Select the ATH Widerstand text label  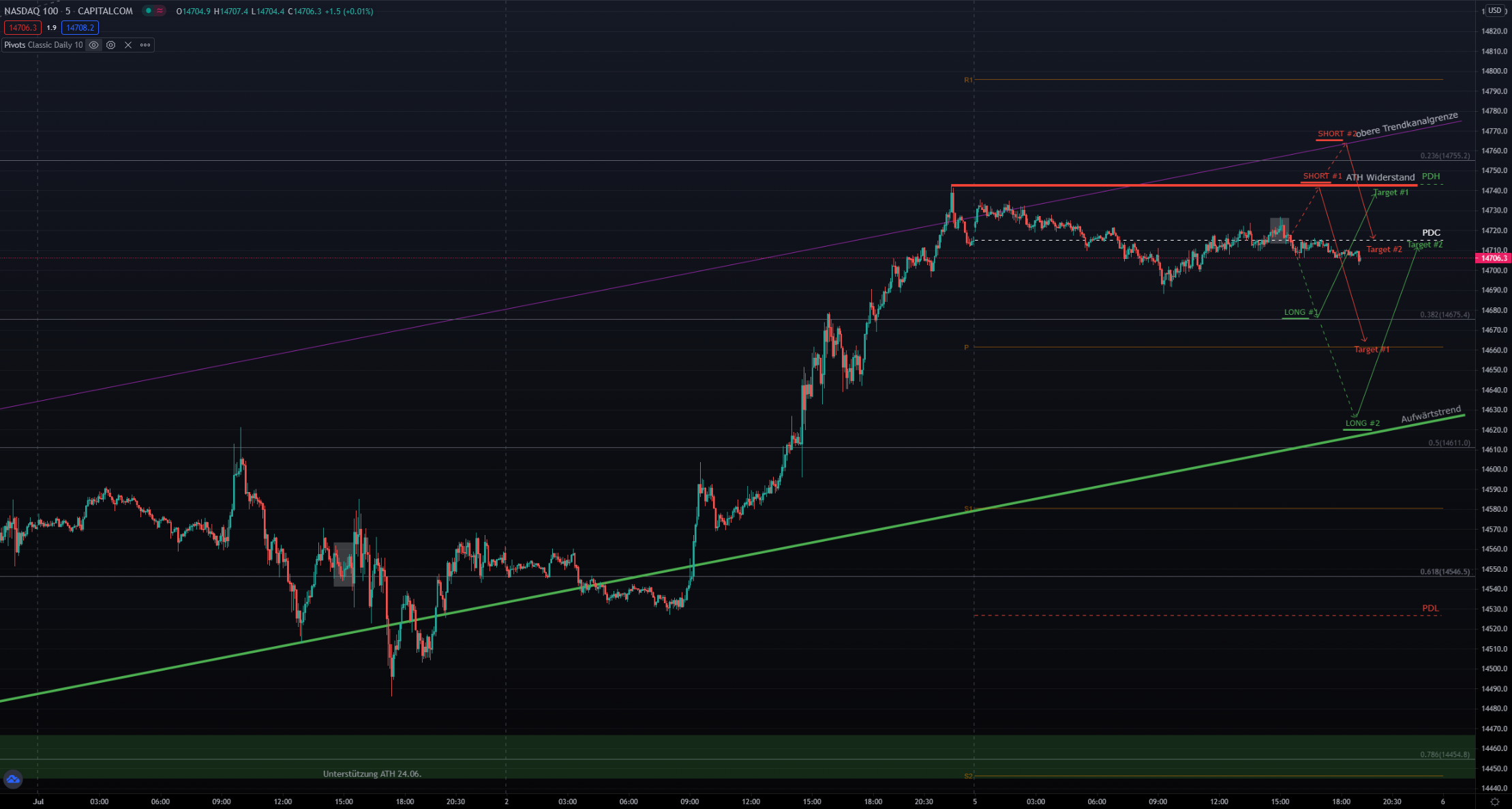click(x=1380, y=177)
